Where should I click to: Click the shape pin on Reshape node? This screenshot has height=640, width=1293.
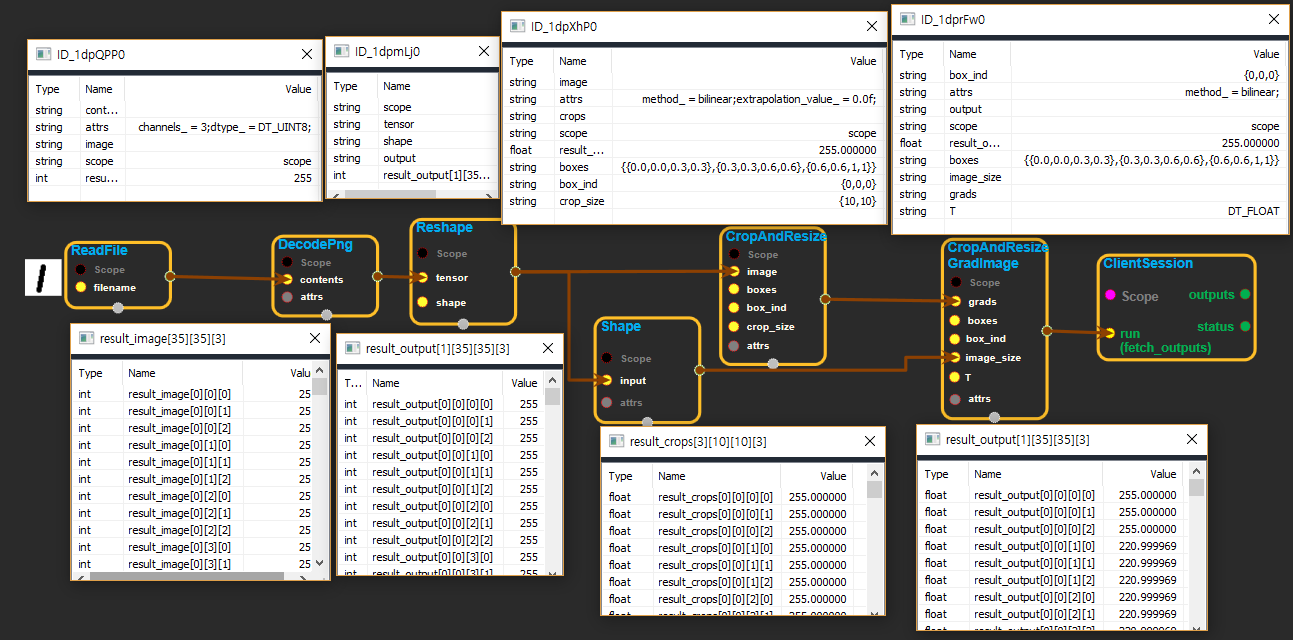[423, 302]
